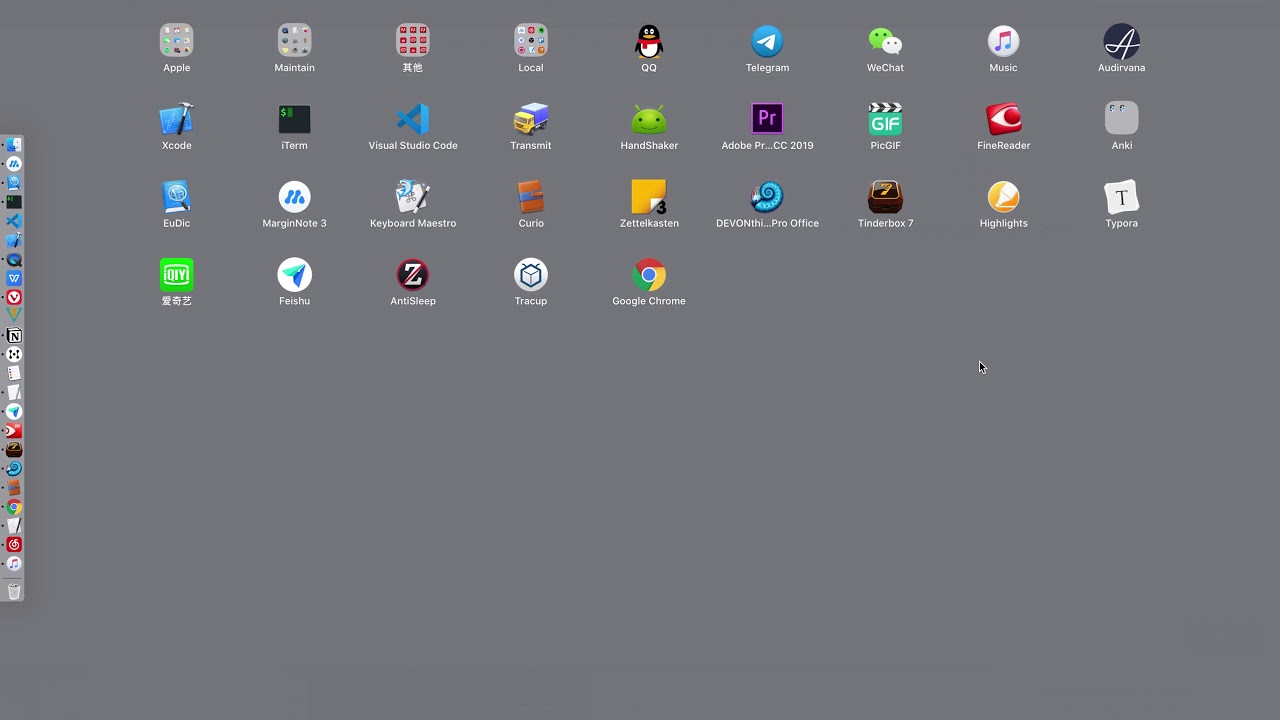Image resolution: width=1280 pixels, height=720 pixels.
Task: Open the PicGIF app
Action: [x=885, y=119]
